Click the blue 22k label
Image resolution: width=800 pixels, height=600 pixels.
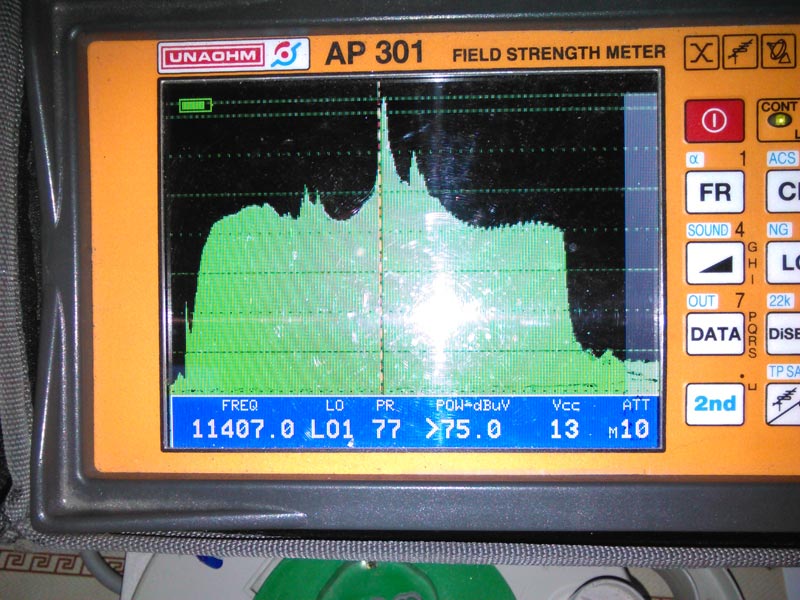pyautogui.click(x=780, y=301)
